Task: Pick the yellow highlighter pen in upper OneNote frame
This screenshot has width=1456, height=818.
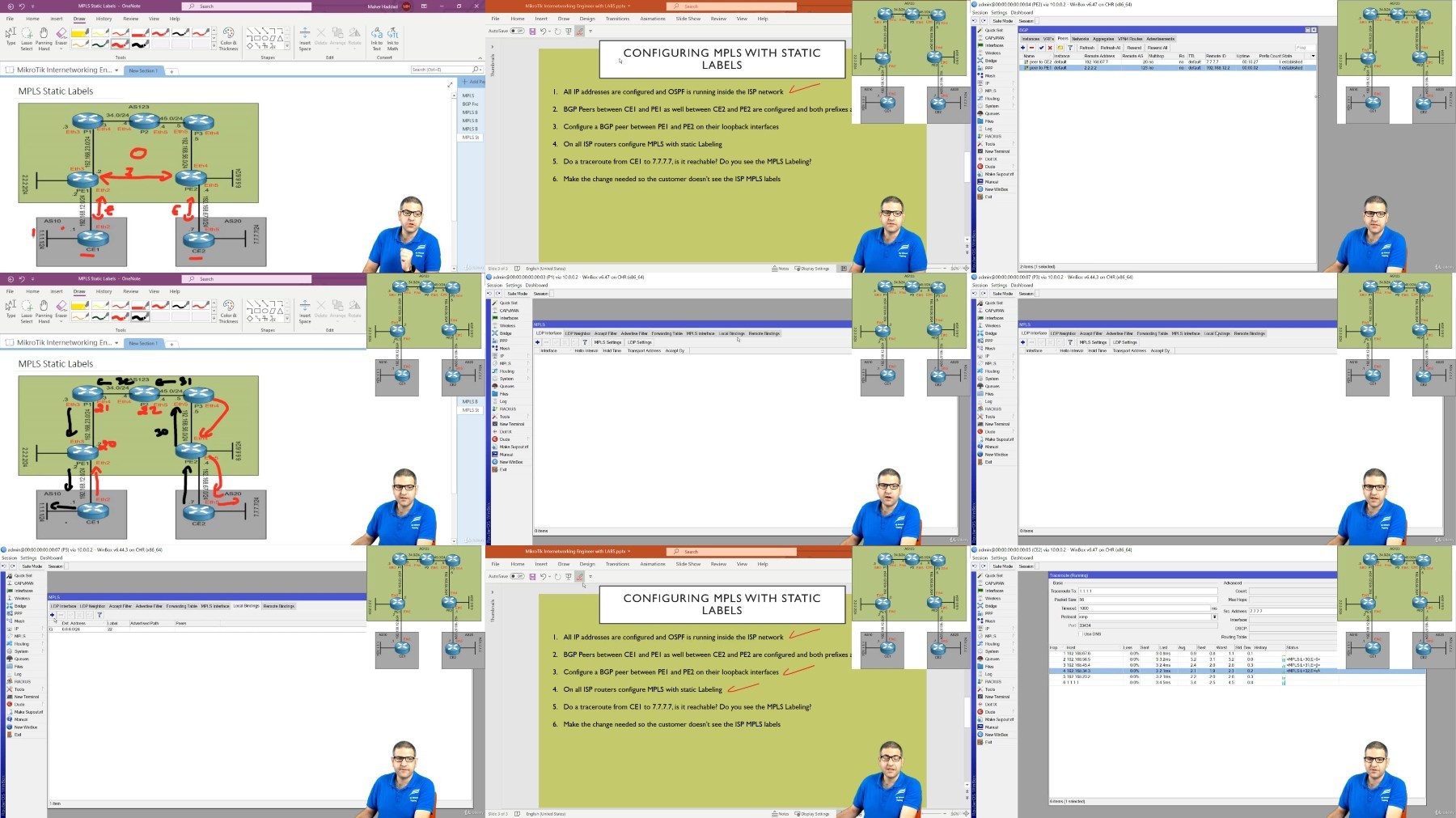Action: point(79,33)
